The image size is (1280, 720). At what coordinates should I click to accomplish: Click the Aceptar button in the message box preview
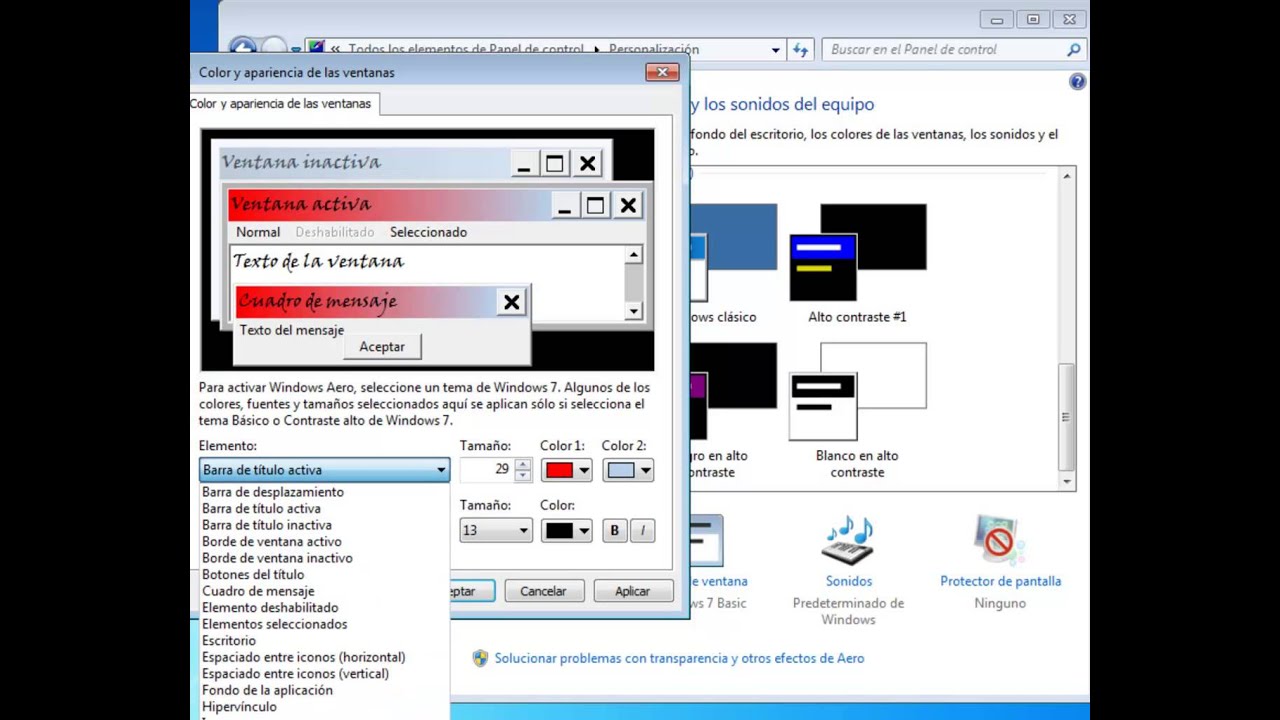pos(382,346)
